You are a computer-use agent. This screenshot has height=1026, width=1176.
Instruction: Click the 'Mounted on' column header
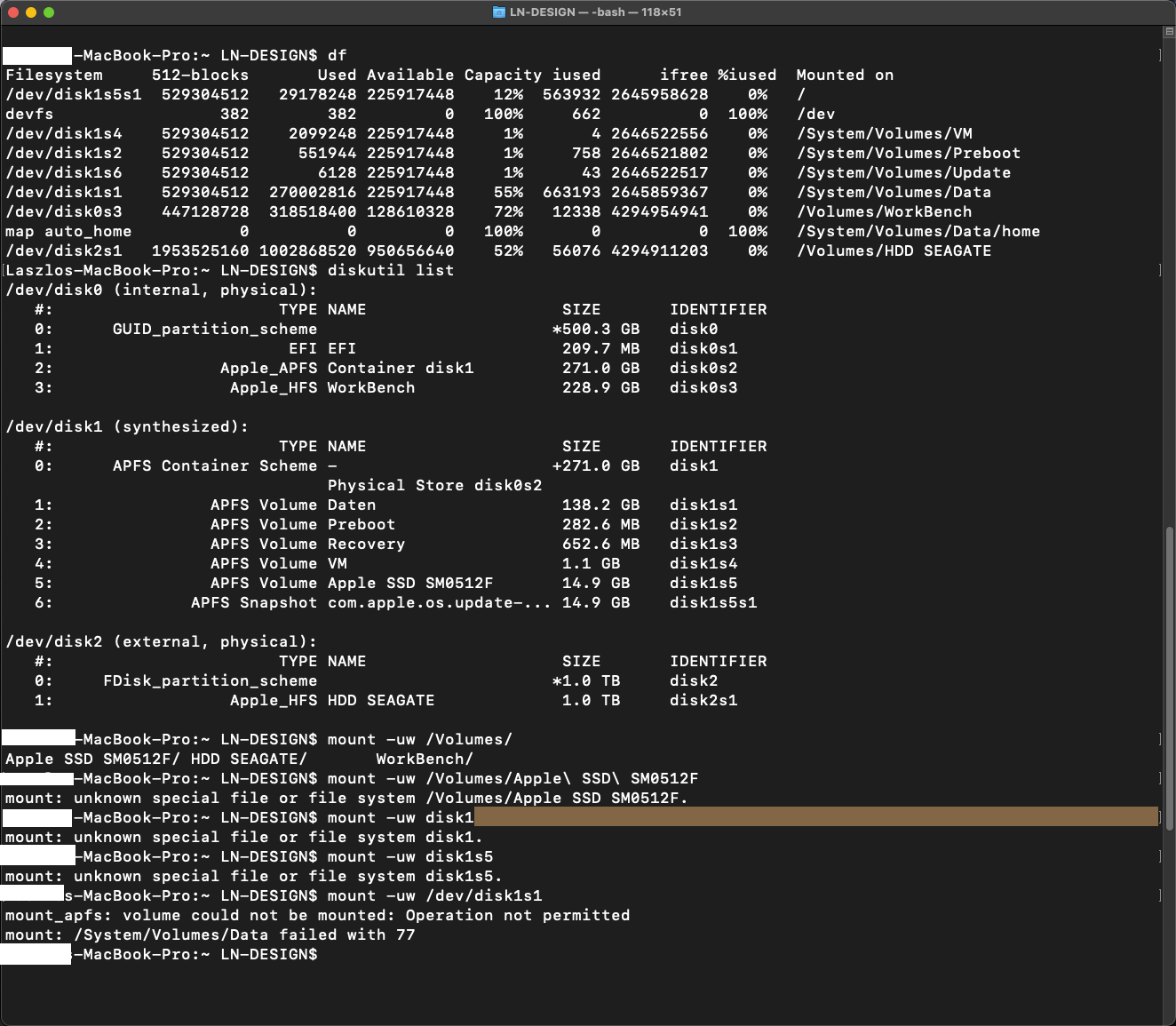pyautogui.click(x=845, y=75)
